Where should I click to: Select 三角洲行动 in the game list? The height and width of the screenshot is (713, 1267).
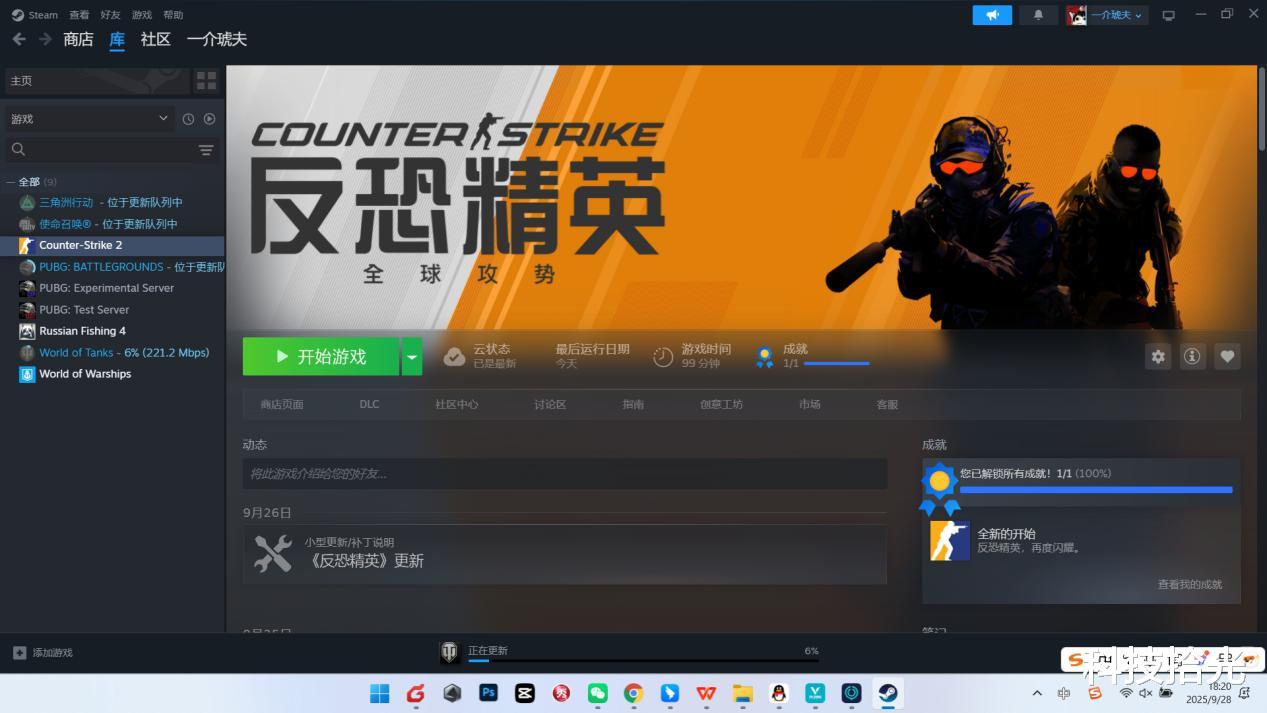tap(66, 202)
